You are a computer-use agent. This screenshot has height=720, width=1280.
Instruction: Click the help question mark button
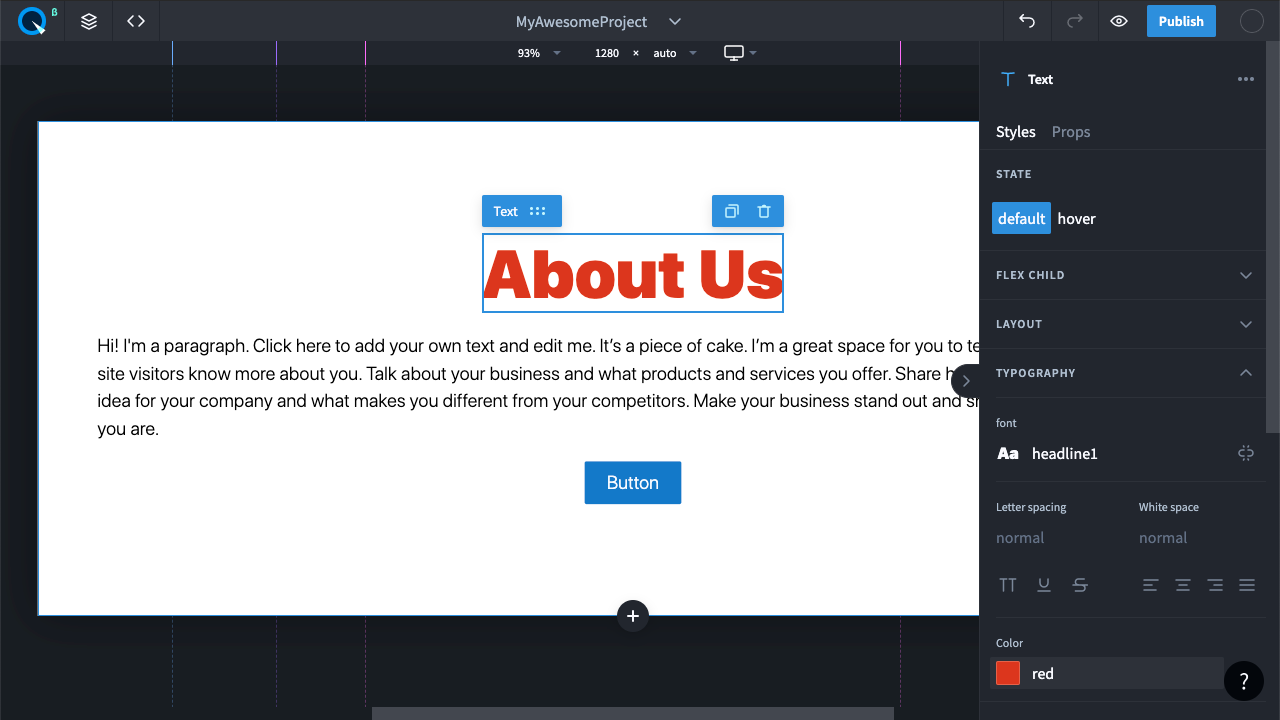[1243, 681]
